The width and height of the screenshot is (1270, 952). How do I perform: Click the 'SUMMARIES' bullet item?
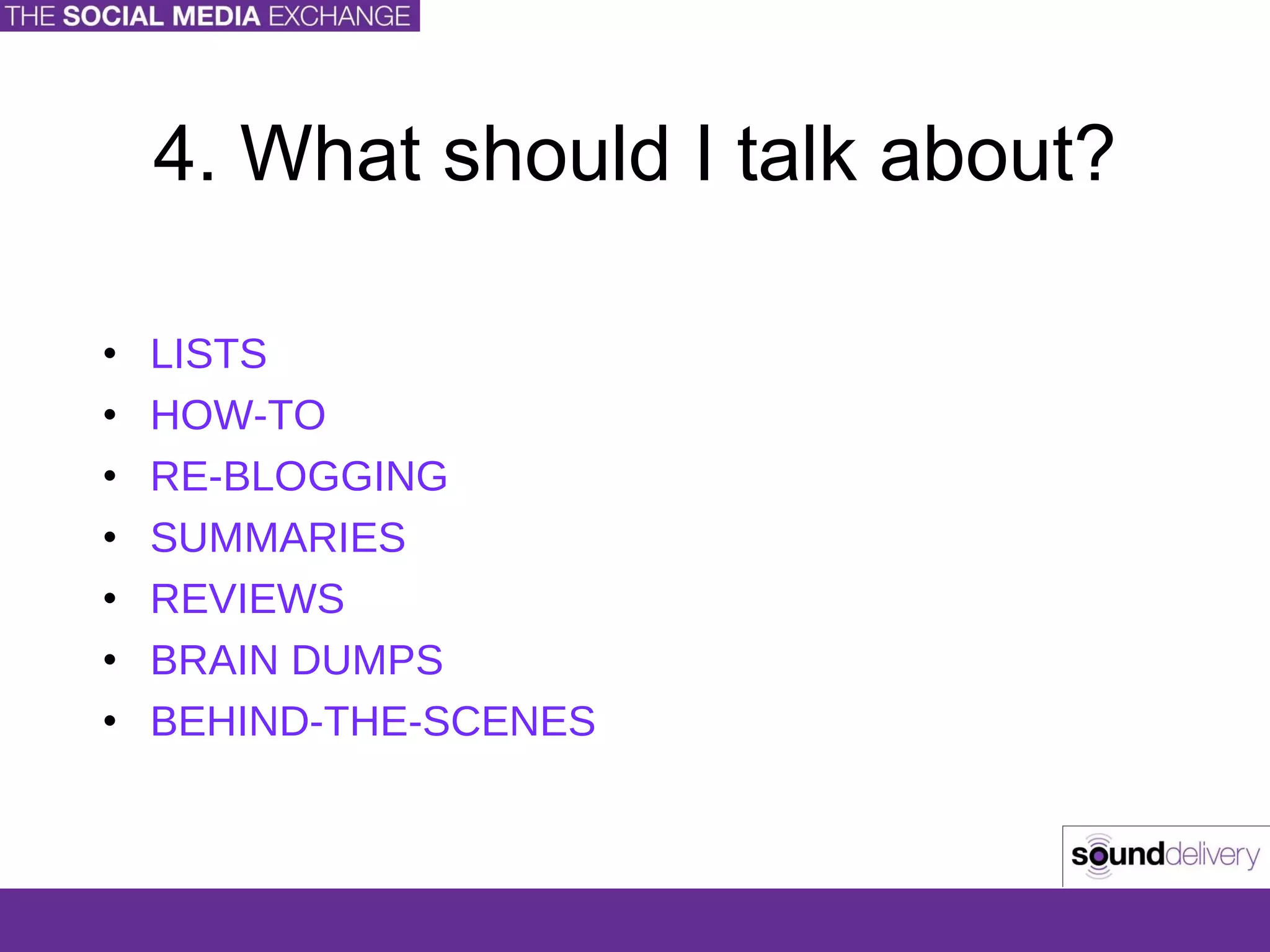[278, 537]
